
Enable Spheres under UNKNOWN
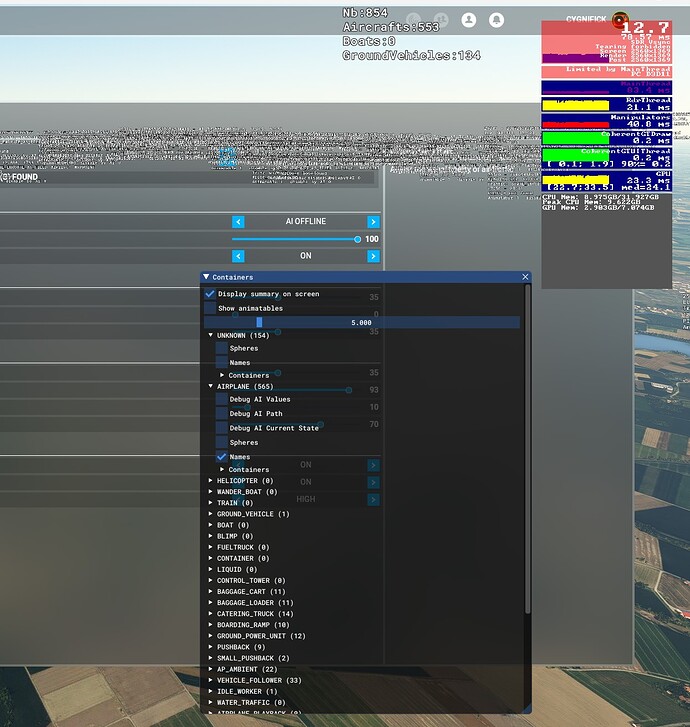point(222,348)
